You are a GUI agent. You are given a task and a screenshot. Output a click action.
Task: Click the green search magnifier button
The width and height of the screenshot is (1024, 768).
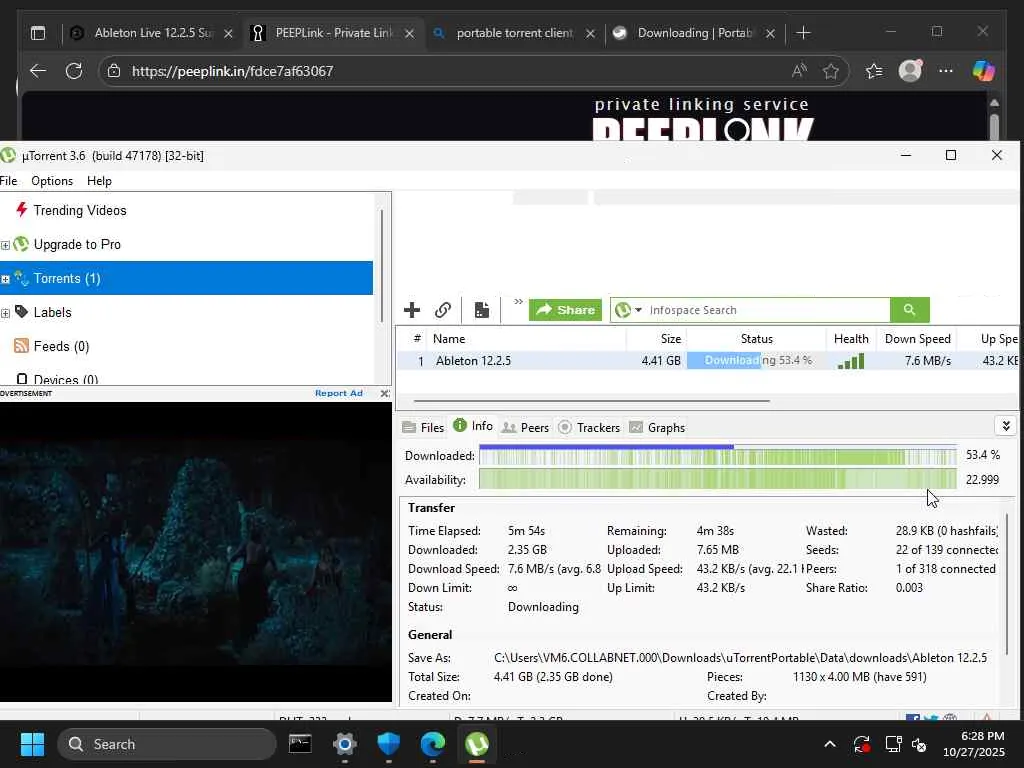pyautogui.click(x=910, y=310)
